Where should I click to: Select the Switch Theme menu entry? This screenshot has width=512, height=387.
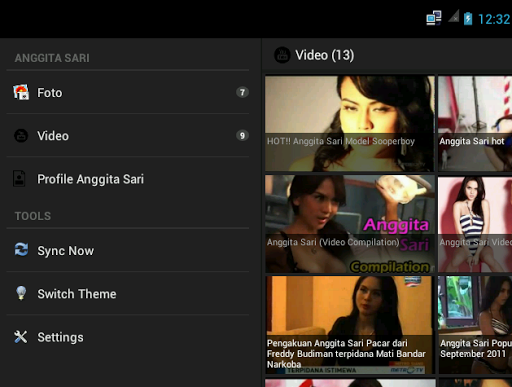(128, 294)
